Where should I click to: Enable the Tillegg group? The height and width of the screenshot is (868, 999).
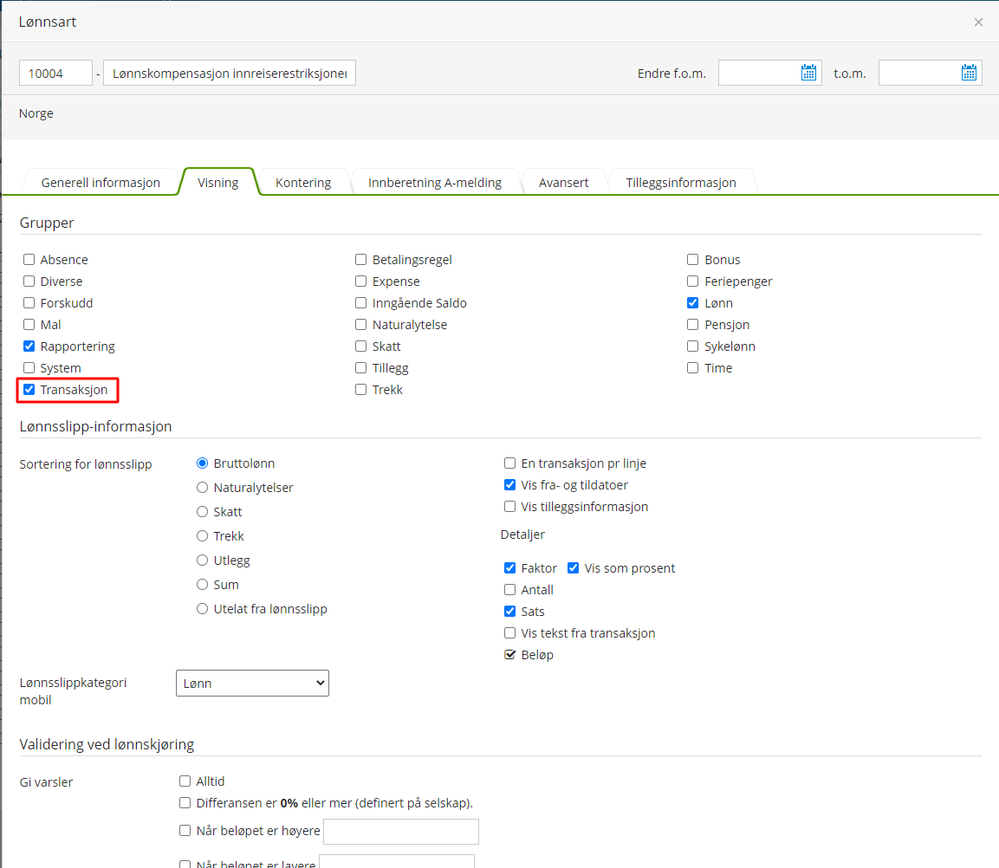coord(361,368)
